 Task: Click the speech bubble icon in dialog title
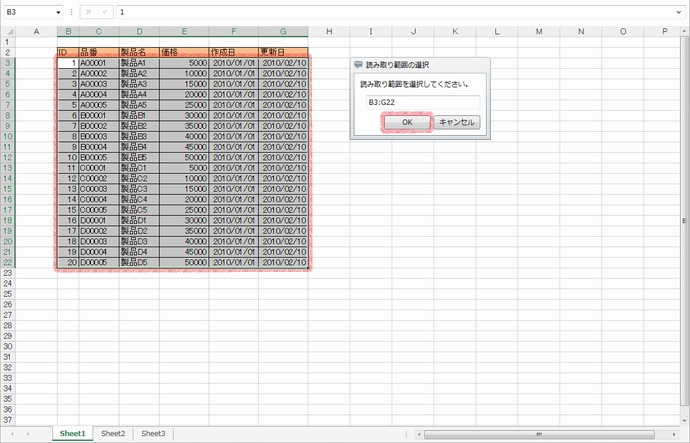pos(359,64)
